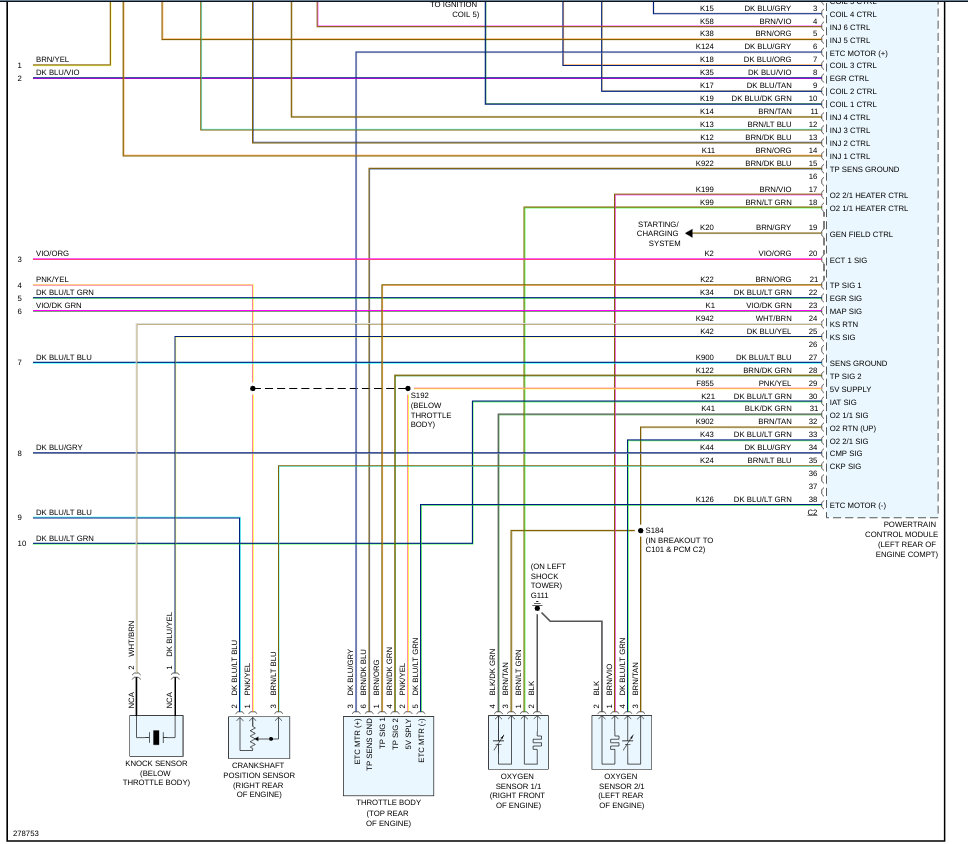Image resolution: width=968 pixels, height=844 pixels.
Task: Click the S184 splice dot
Action: pyautogui.click(x=640, y=530)
